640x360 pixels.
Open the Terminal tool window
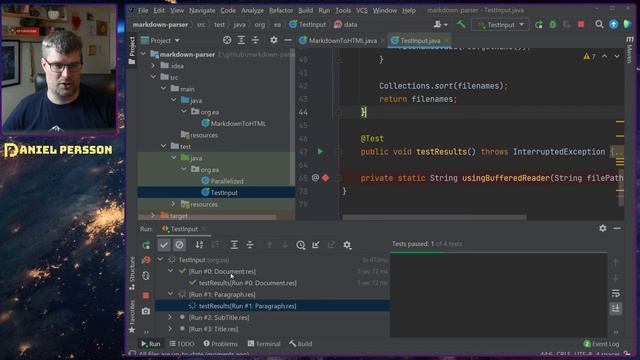click(x=264, y=344)
